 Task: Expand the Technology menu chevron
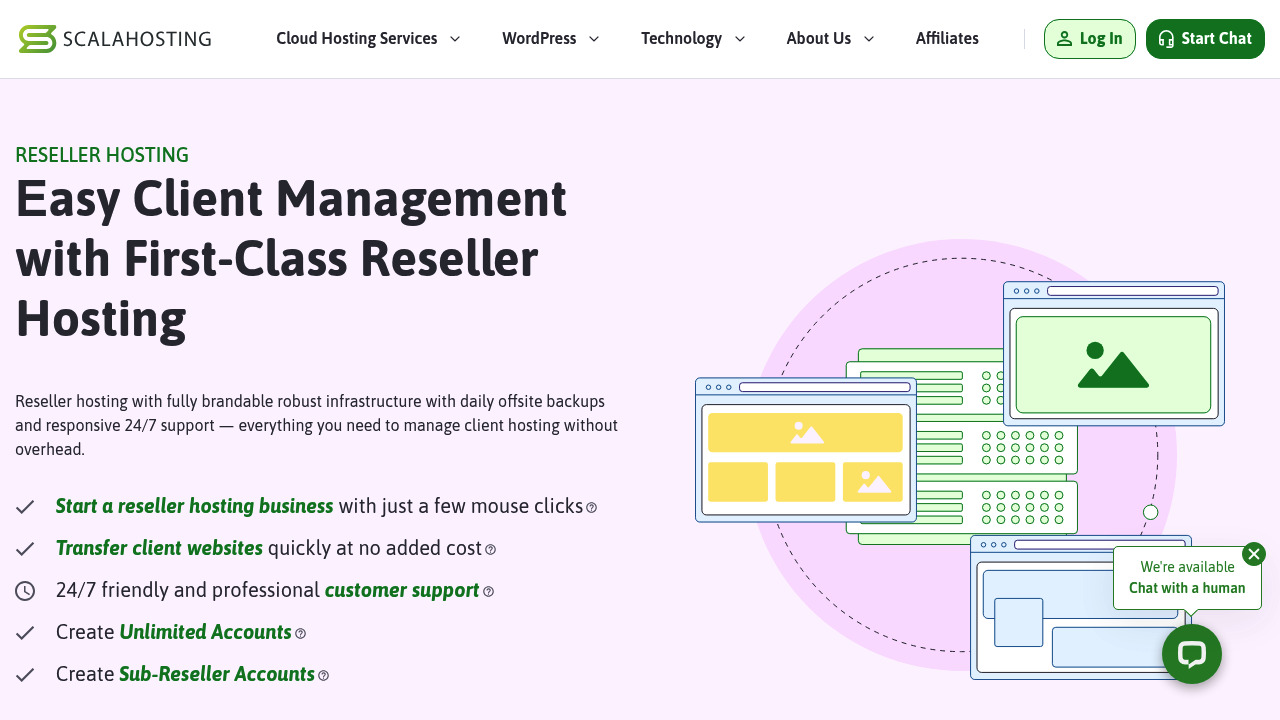click(x=739, y=39)
